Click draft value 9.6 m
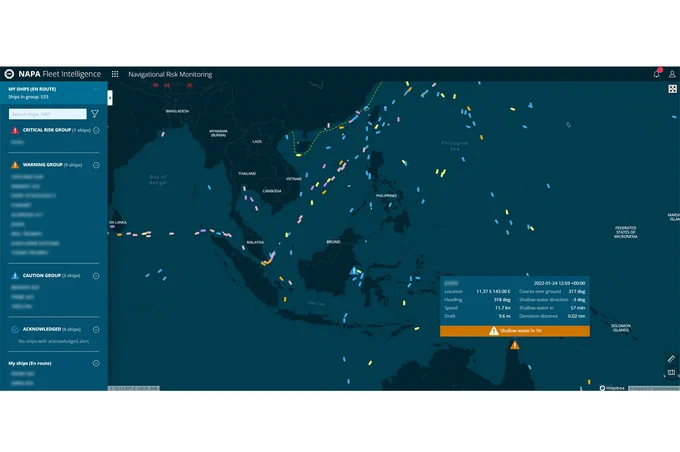Screen dimensions: 680x452 [x=504, y=316]
